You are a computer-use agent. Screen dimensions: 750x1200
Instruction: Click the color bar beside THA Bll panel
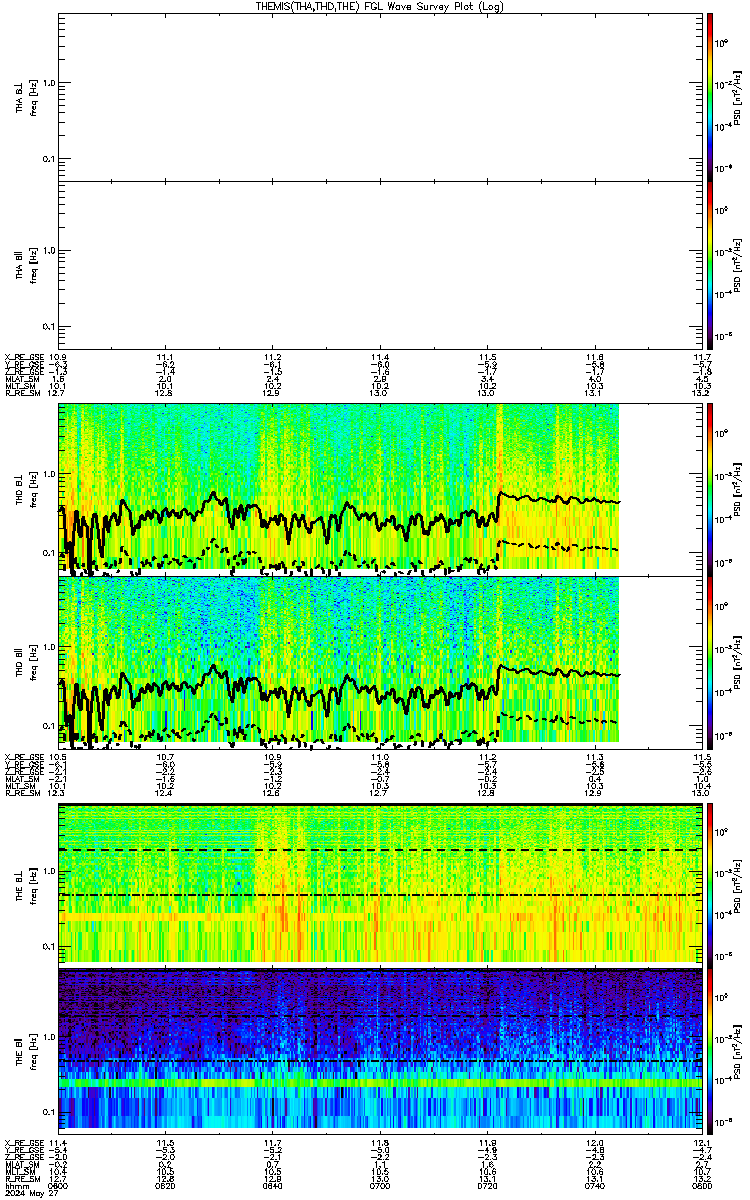(x=709, y=265)
